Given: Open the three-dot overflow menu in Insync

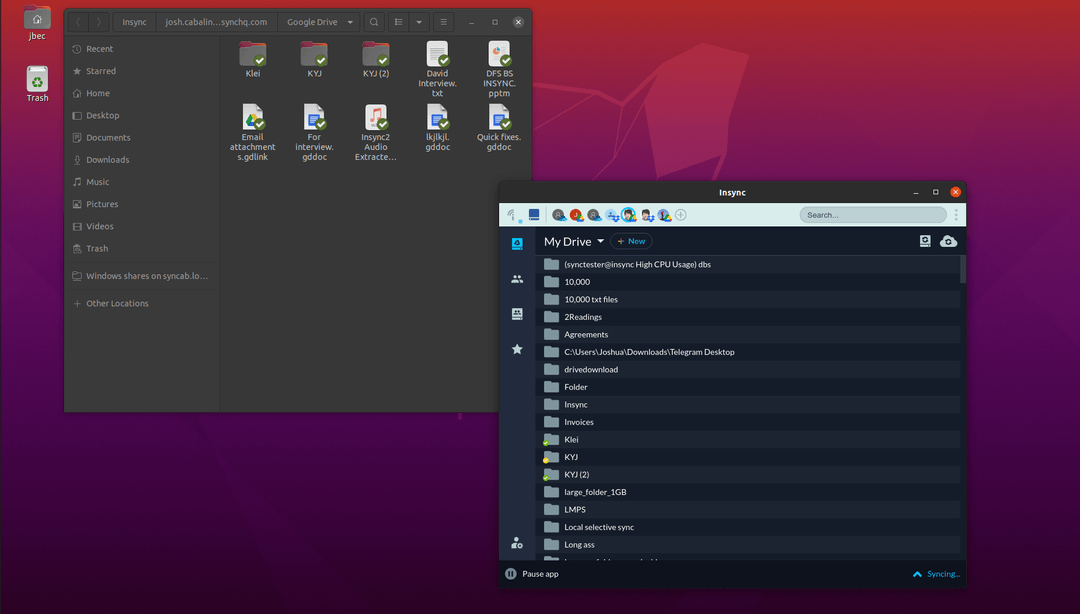Looking at the screenshot, I should pyautogui.click(x=957, y=214).
